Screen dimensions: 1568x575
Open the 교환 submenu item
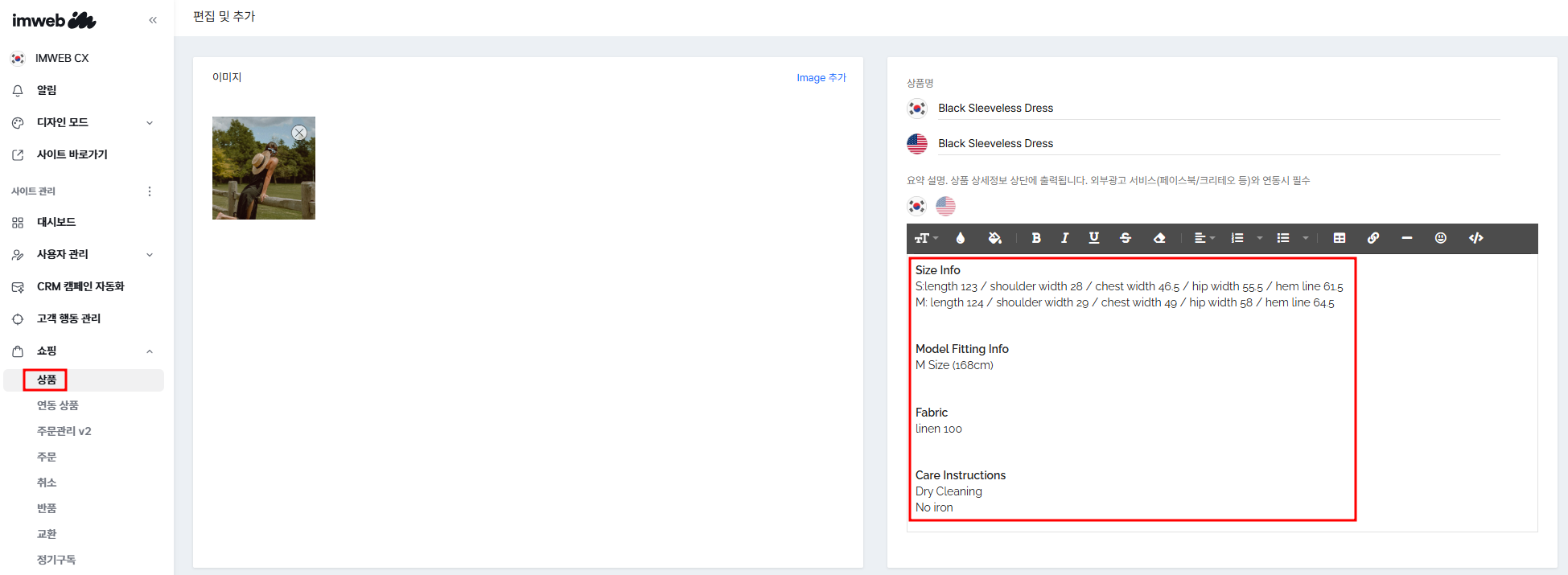[47, 534]
